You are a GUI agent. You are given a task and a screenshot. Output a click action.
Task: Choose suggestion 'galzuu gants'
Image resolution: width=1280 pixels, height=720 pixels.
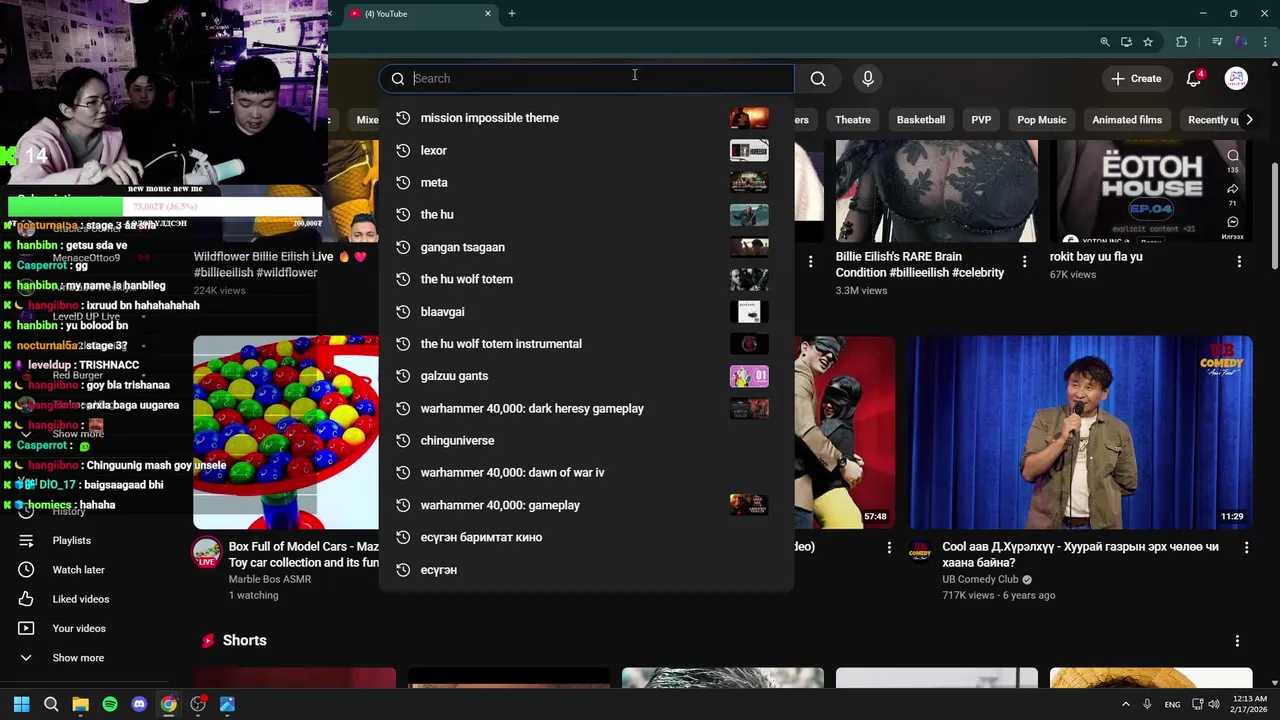[x=586, y=376]
